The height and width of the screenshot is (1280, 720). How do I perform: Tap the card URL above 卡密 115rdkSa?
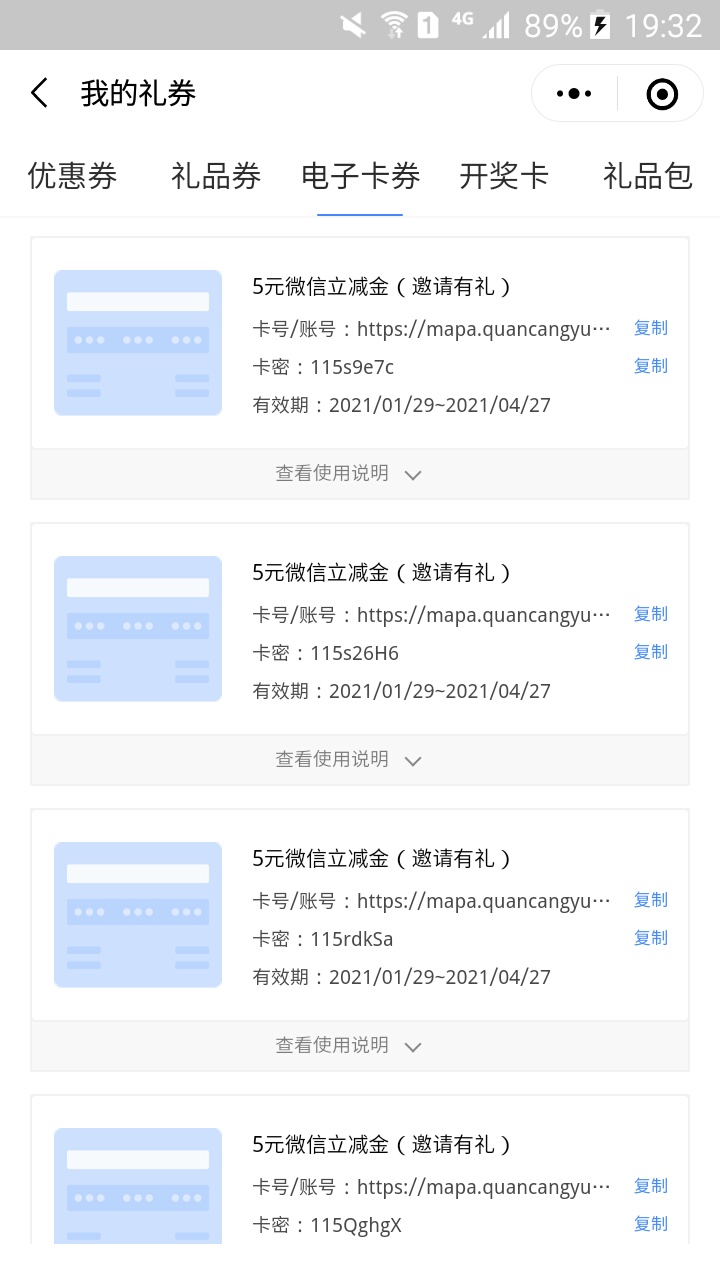[483, 901]
